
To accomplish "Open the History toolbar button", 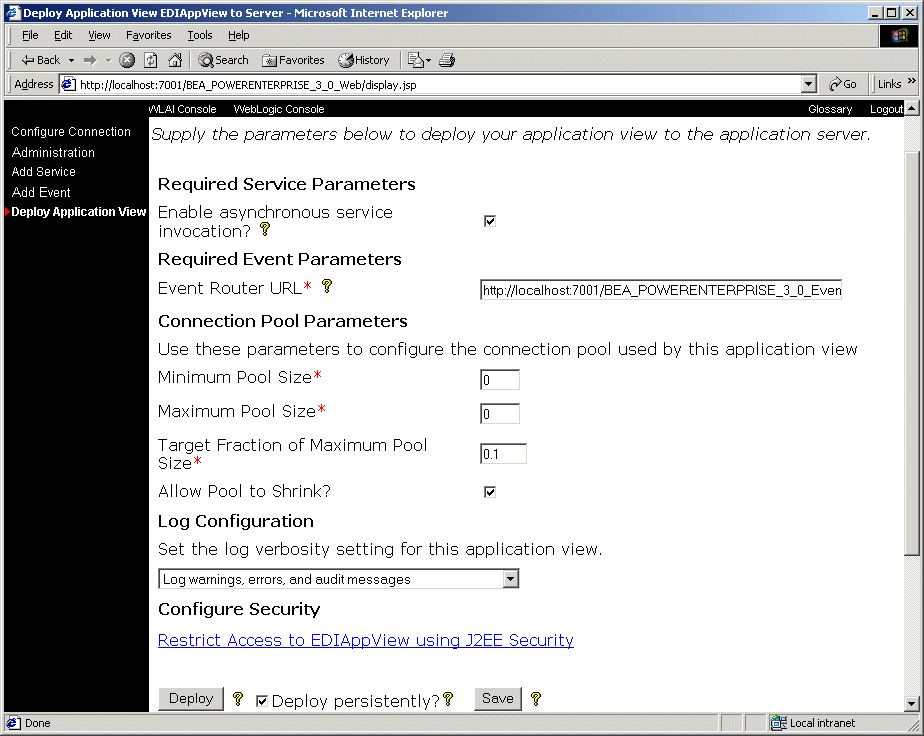I will (364, 60).
